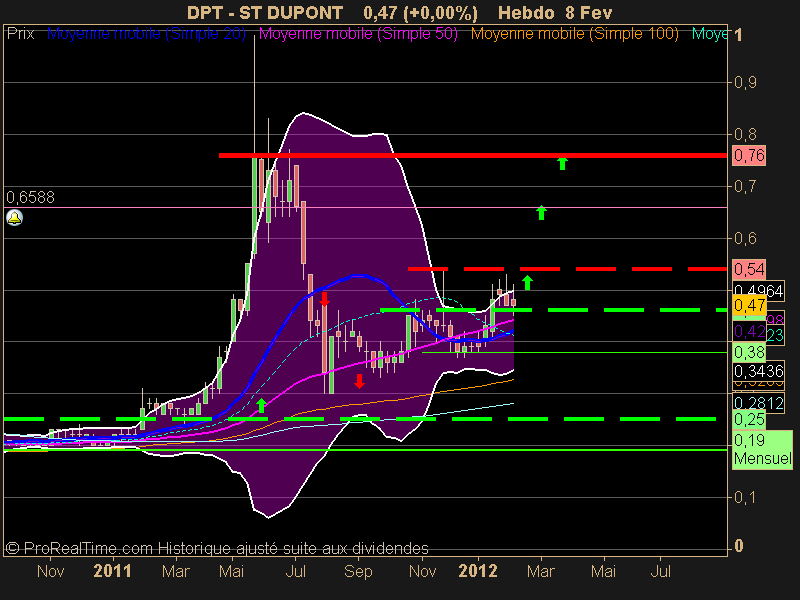Click the orange 0,47 current price tag
The image size is (800, 600).
[749, 306]
